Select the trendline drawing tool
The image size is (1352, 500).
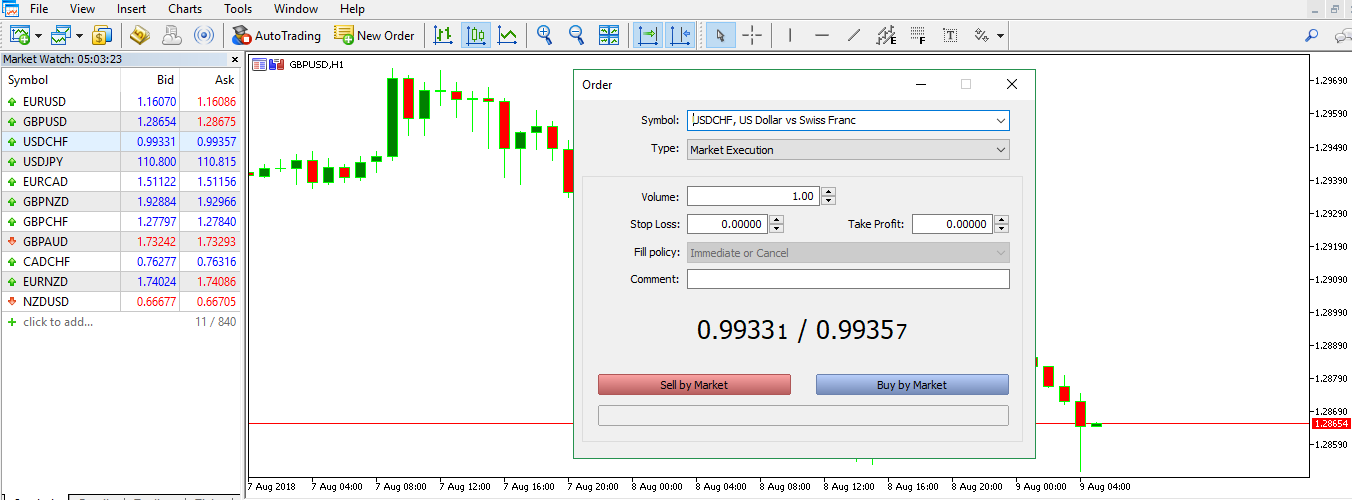pyautogui.click(x=854, y=35)
